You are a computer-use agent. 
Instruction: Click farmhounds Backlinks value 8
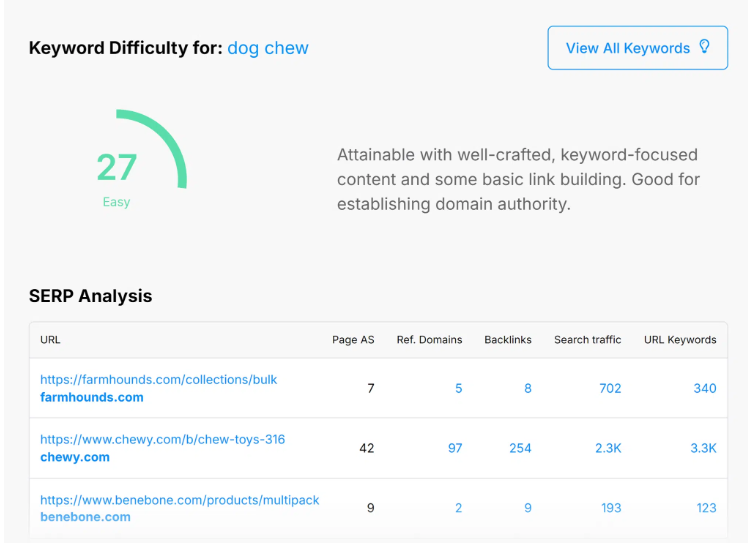(x=528, y=388)
